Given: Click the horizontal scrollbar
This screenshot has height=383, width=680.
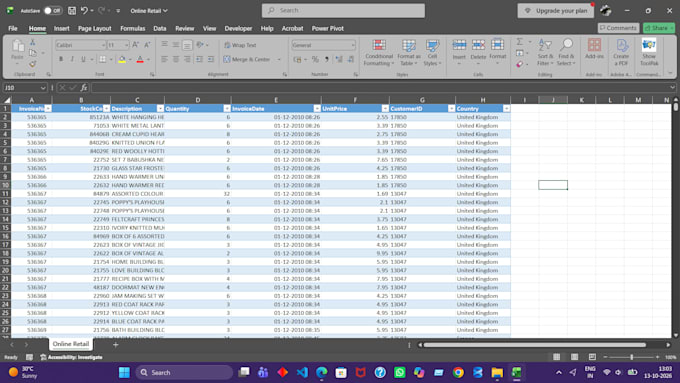Looking at the screenshot, I should click(534, 345).
